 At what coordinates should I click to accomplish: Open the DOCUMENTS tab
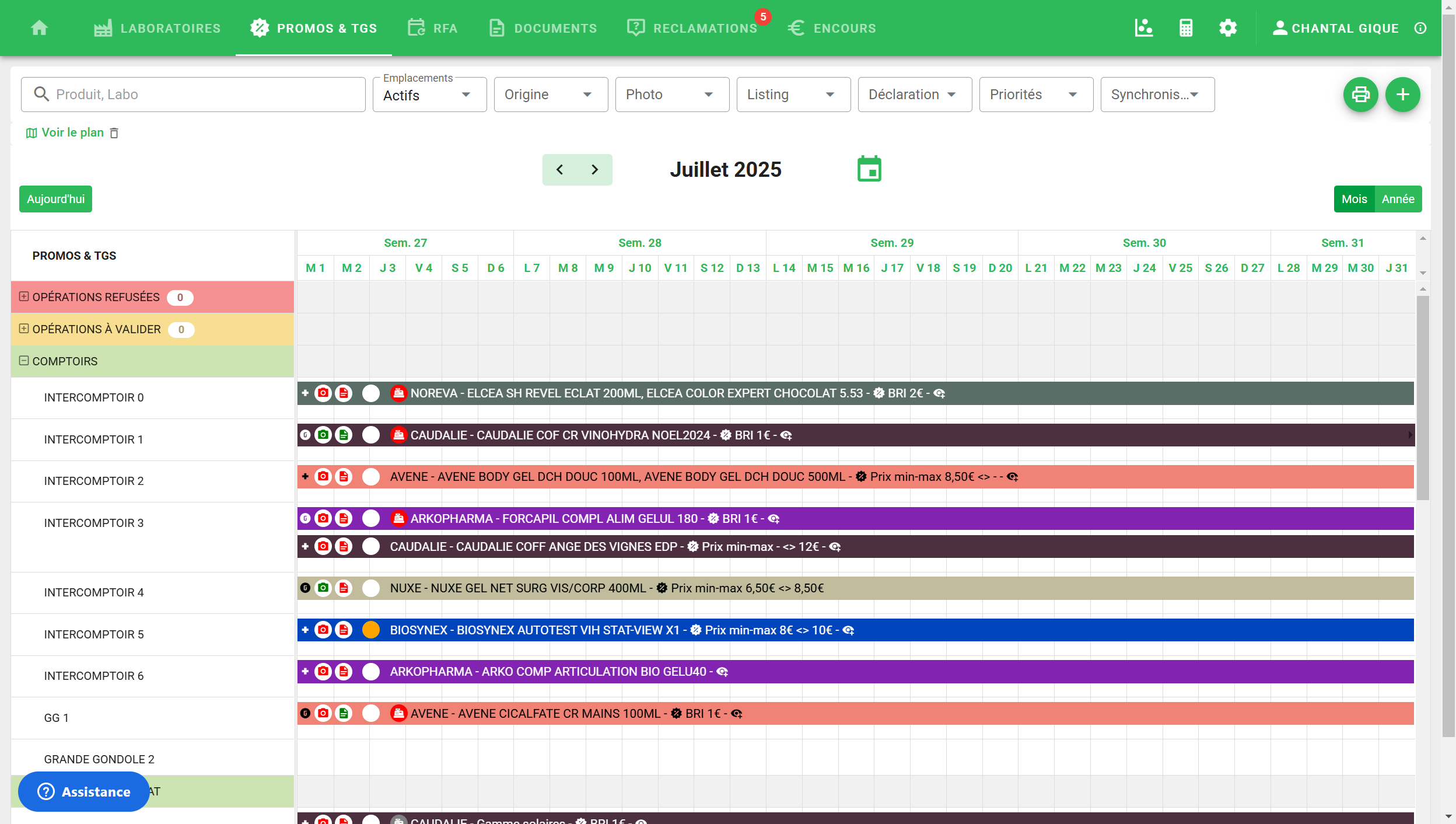point(542,28)
